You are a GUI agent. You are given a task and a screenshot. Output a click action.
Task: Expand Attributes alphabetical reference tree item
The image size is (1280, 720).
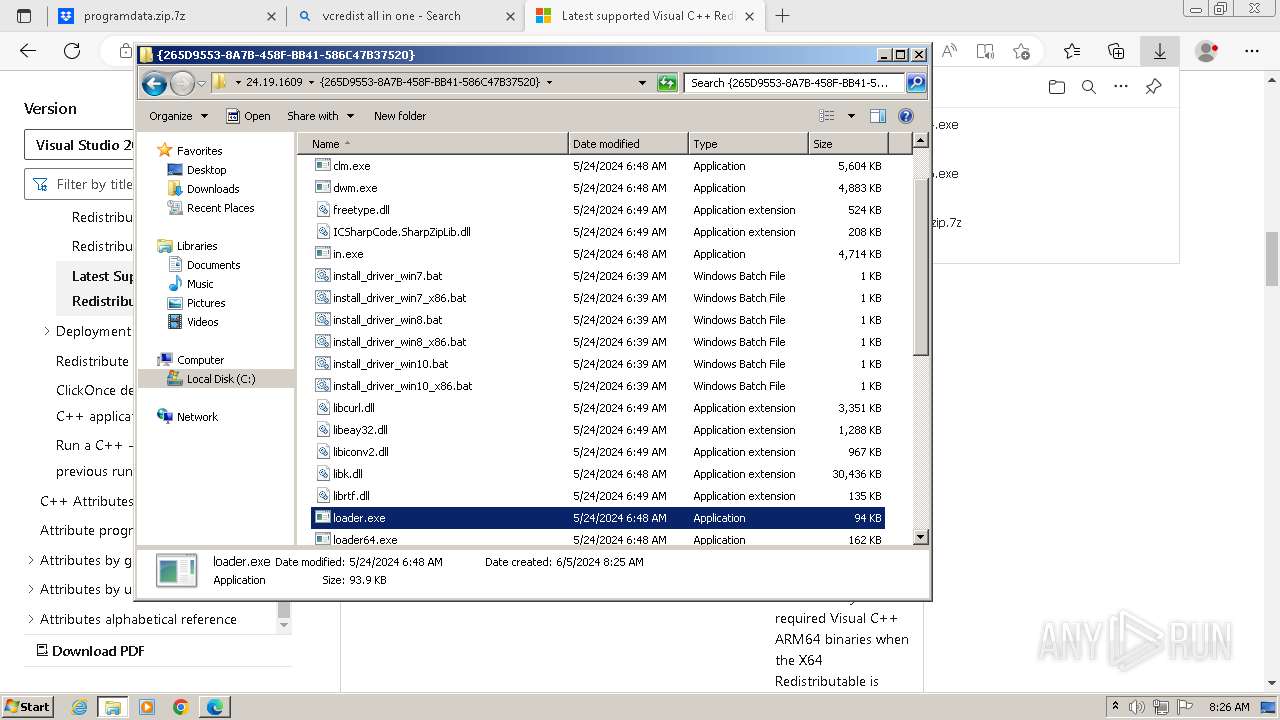click(30, 619)
